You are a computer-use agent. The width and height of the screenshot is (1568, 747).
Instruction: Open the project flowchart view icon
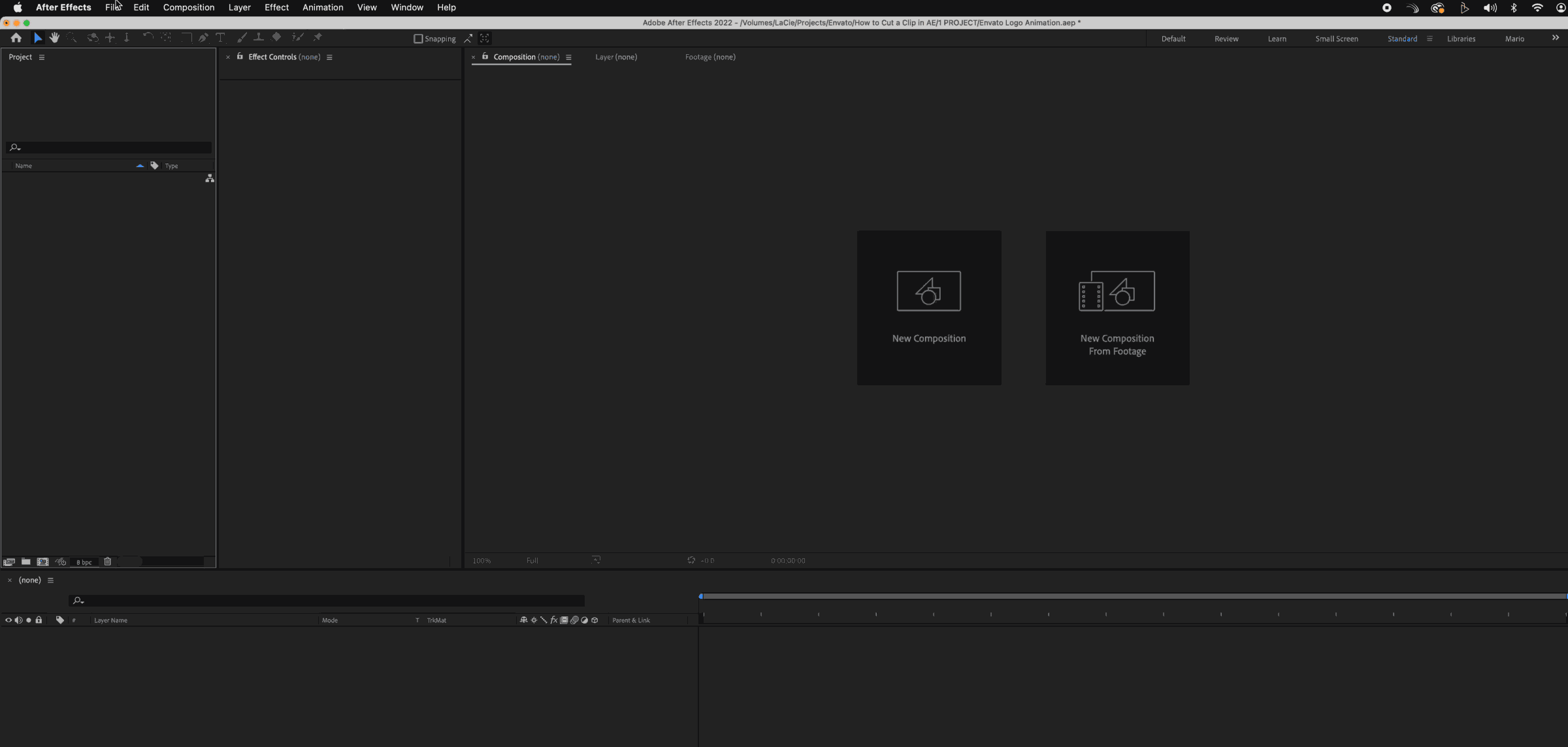[210, 178]
